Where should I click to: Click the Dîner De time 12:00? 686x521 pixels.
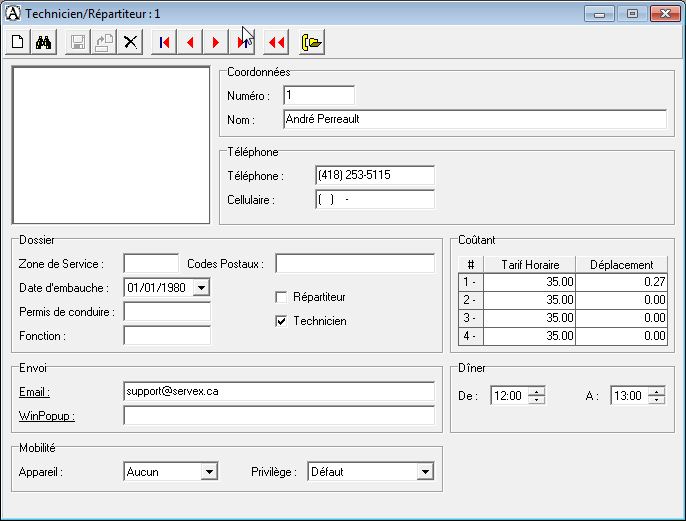pos(508,396)
